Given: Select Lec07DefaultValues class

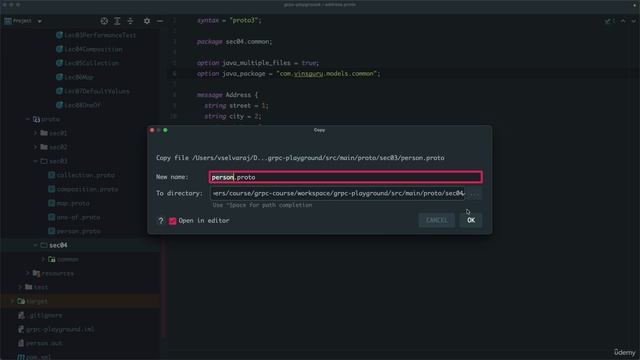Looking at the screenshot, I should [97, 91].
